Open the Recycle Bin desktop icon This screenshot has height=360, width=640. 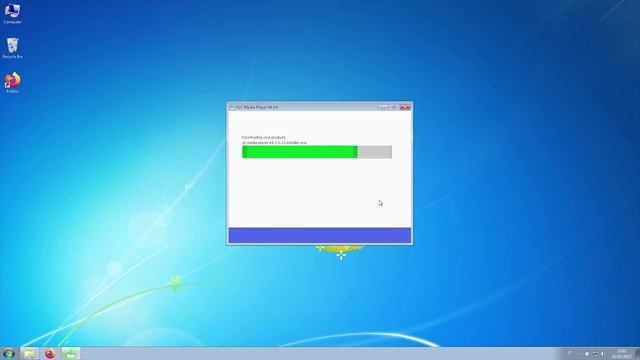tap(12, 48)
